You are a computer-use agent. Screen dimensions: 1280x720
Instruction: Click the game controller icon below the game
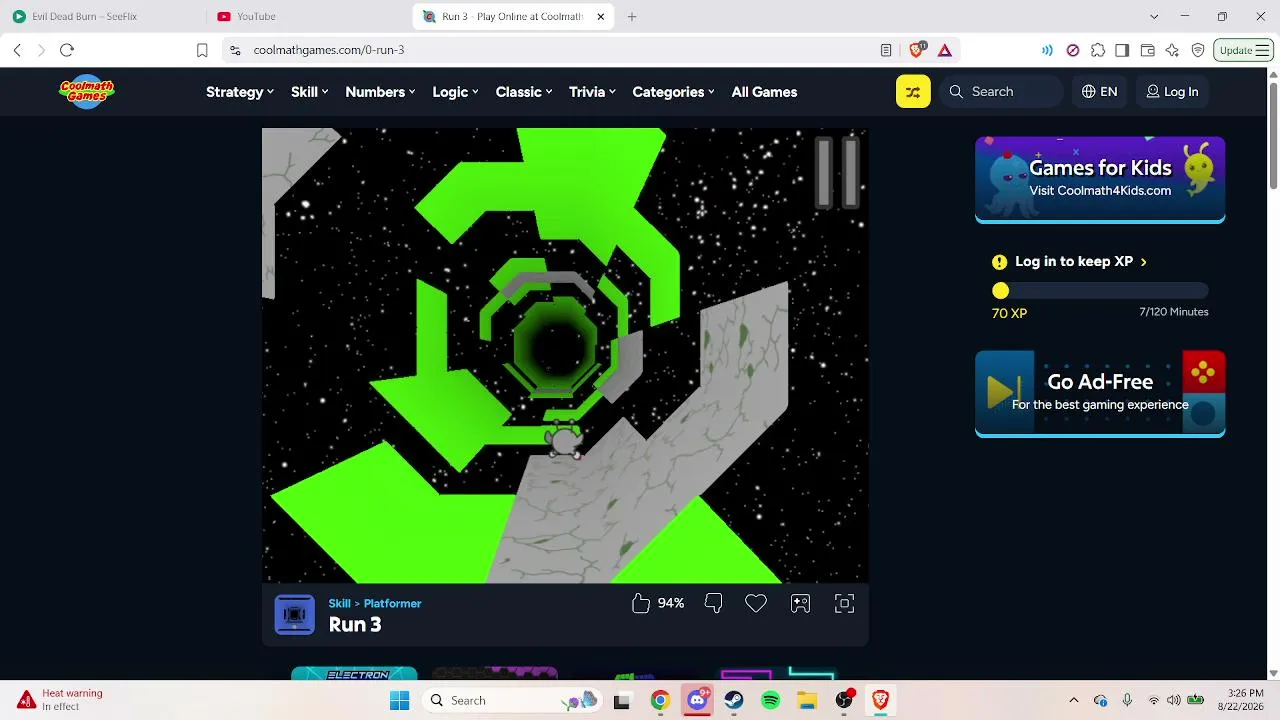pyautogui.click(x=800, y=603)
